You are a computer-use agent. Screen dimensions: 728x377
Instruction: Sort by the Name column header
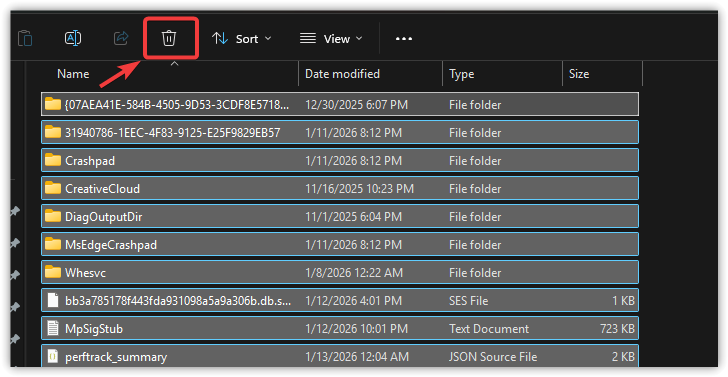(73, 74)
